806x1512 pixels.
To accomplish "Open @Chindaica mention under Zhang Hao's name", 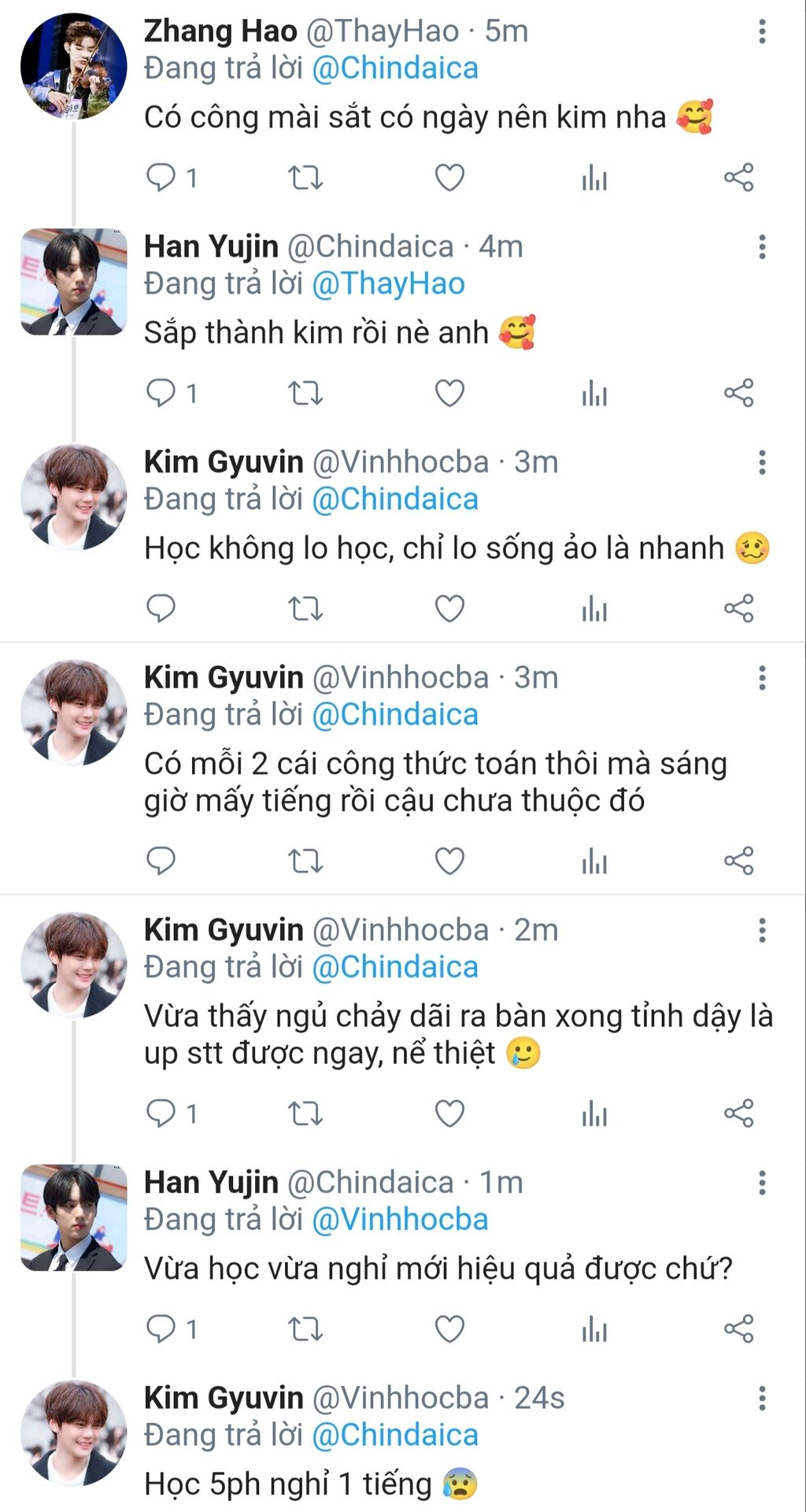I will [x=395, y=69].
